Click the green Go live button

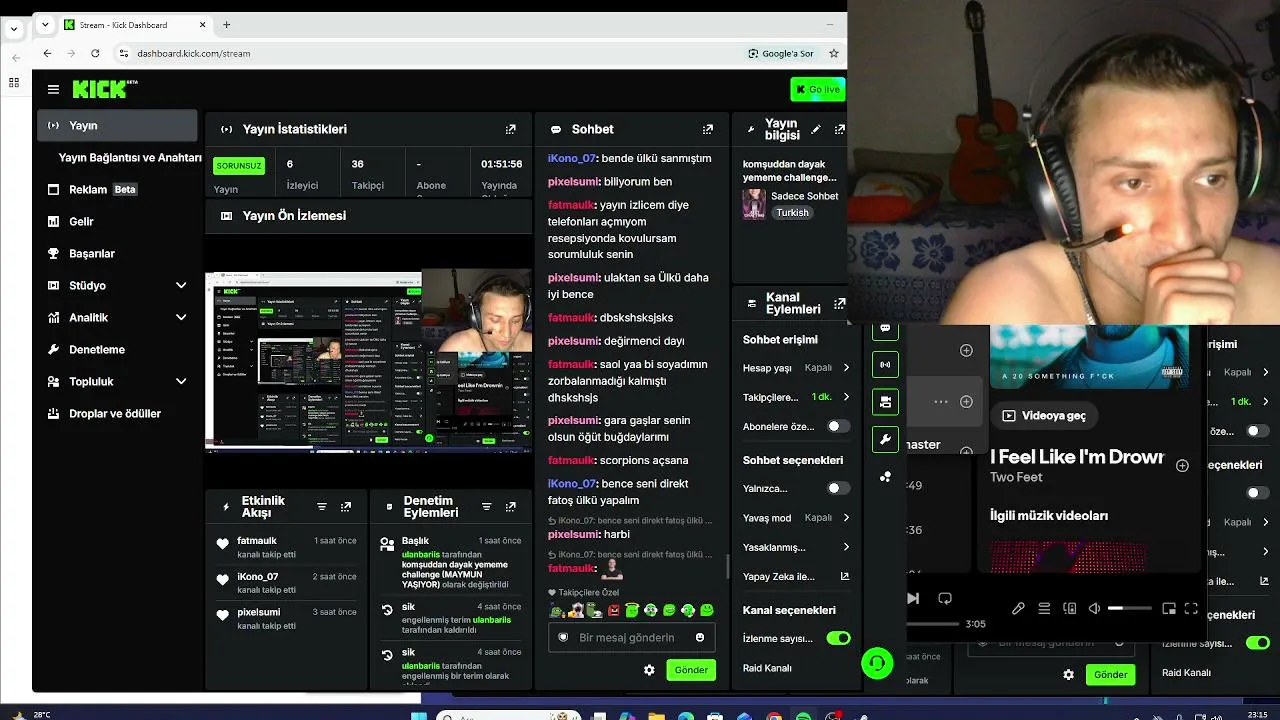pos(817,90)
